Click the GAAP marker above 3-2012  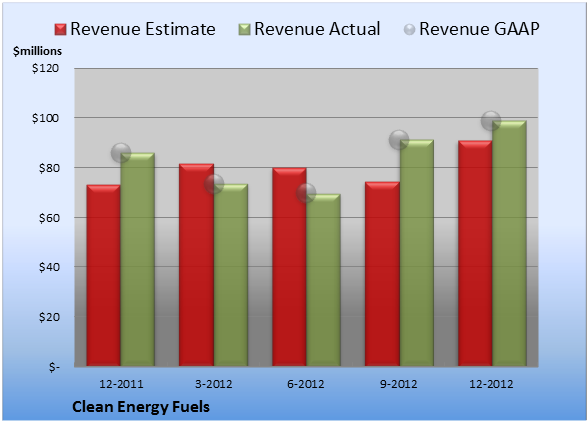(x=214, y=184)
